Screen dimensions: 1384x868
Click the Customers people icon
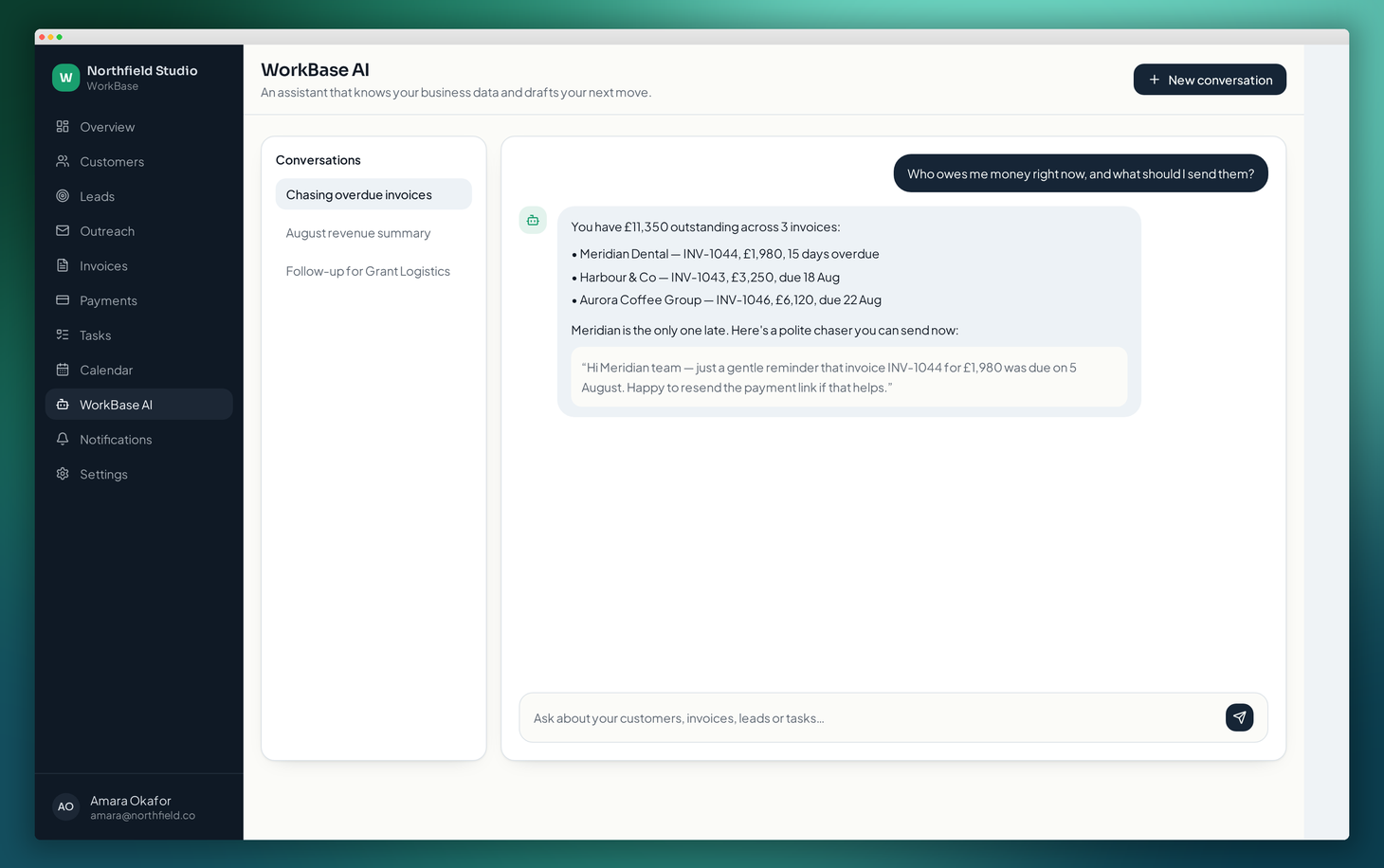[63, 161]
